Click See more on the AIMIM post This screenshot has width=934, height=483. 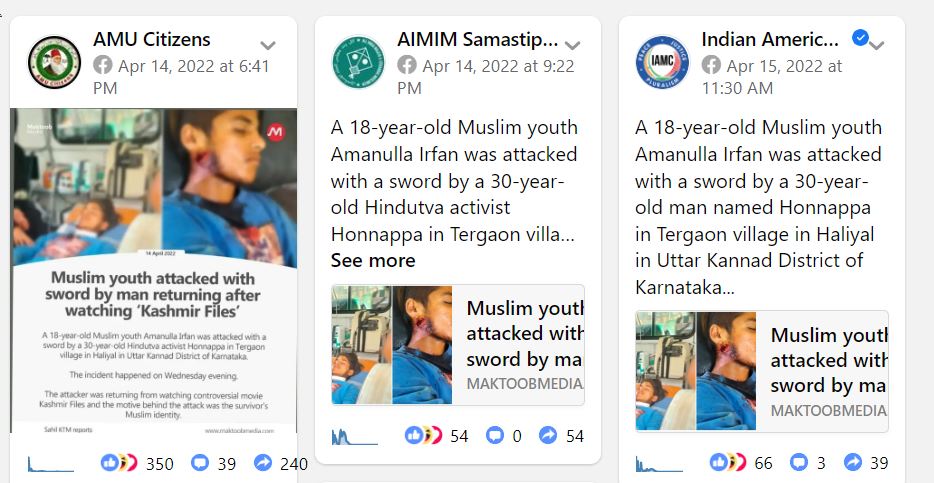pyautogui.click(x=373, y=260)
